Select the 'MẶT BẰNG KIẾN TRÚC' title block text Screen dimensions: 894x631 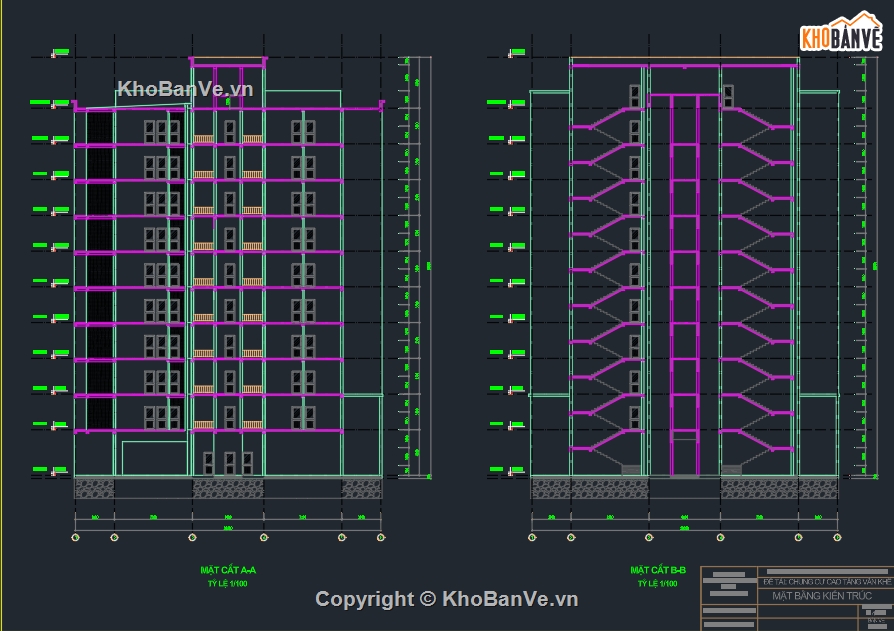click(822, 596)
